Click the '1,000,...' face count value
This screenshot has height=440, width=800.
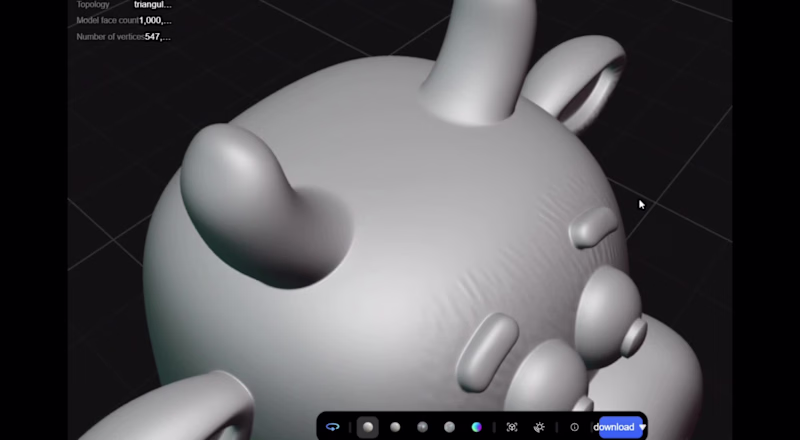[155, 20]
